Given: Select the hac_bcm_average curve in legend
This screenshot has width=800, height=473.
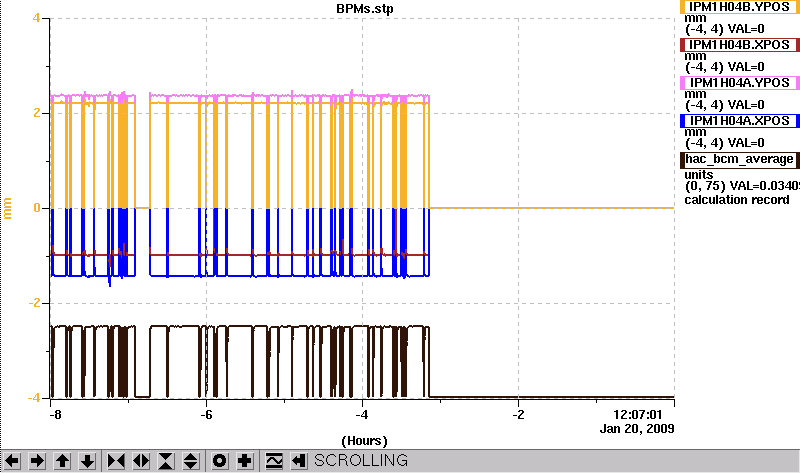Looking at the screenshot, I should 739,159.
